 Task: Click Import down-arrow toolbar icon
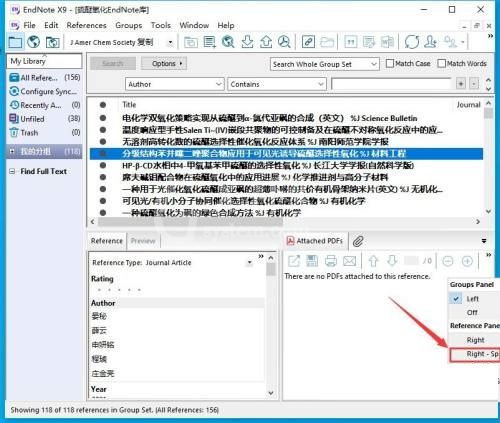pyautogui.click(x=247, y=42)
